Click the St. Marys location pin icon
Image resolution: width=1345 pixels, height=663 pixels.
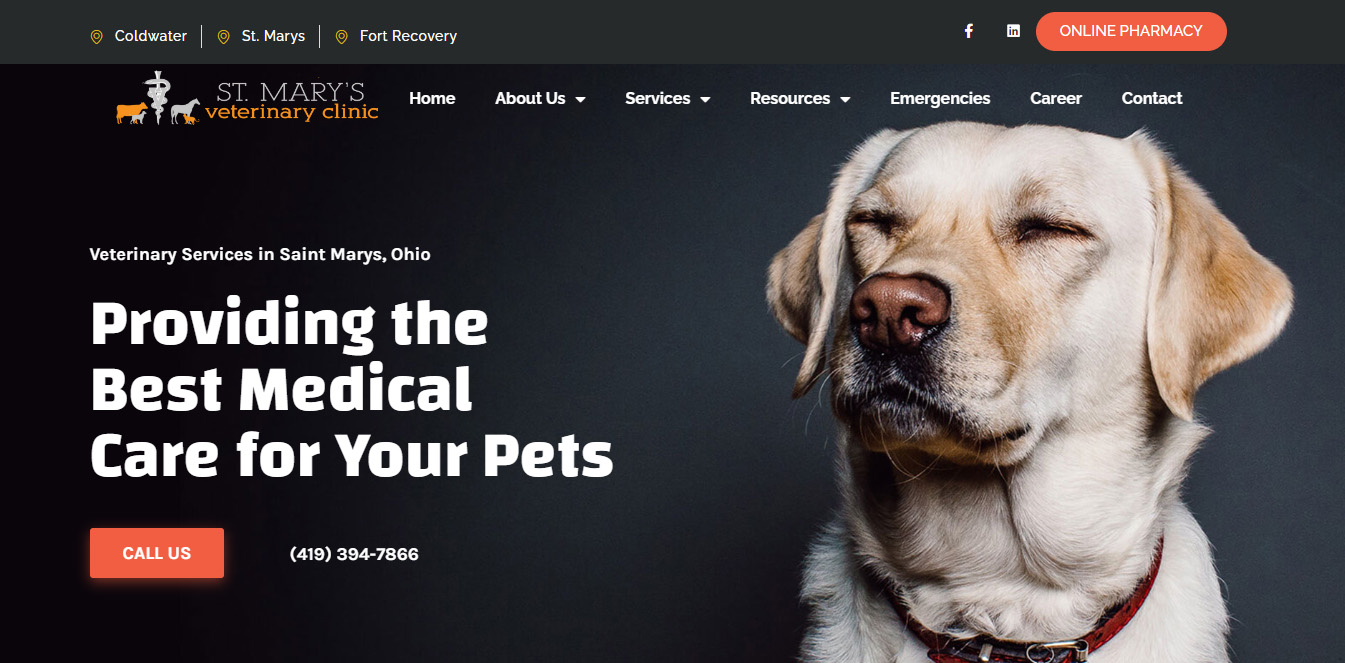(224, 37)
